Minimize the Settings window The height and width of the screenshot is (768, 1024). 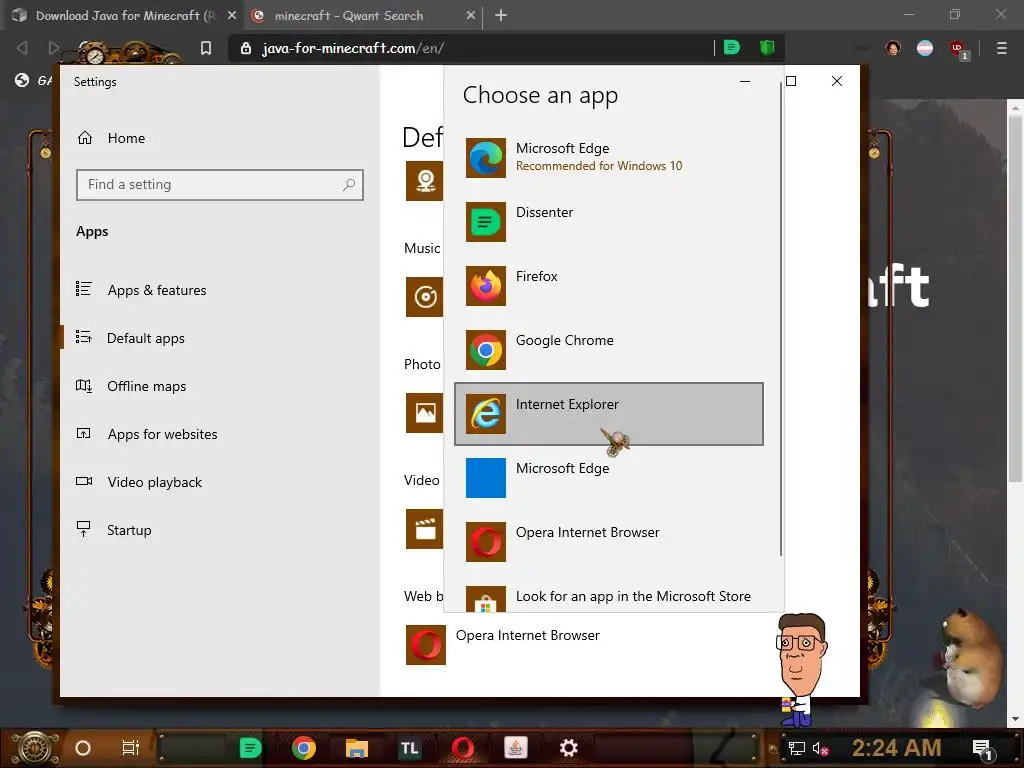tap(744, 81)
